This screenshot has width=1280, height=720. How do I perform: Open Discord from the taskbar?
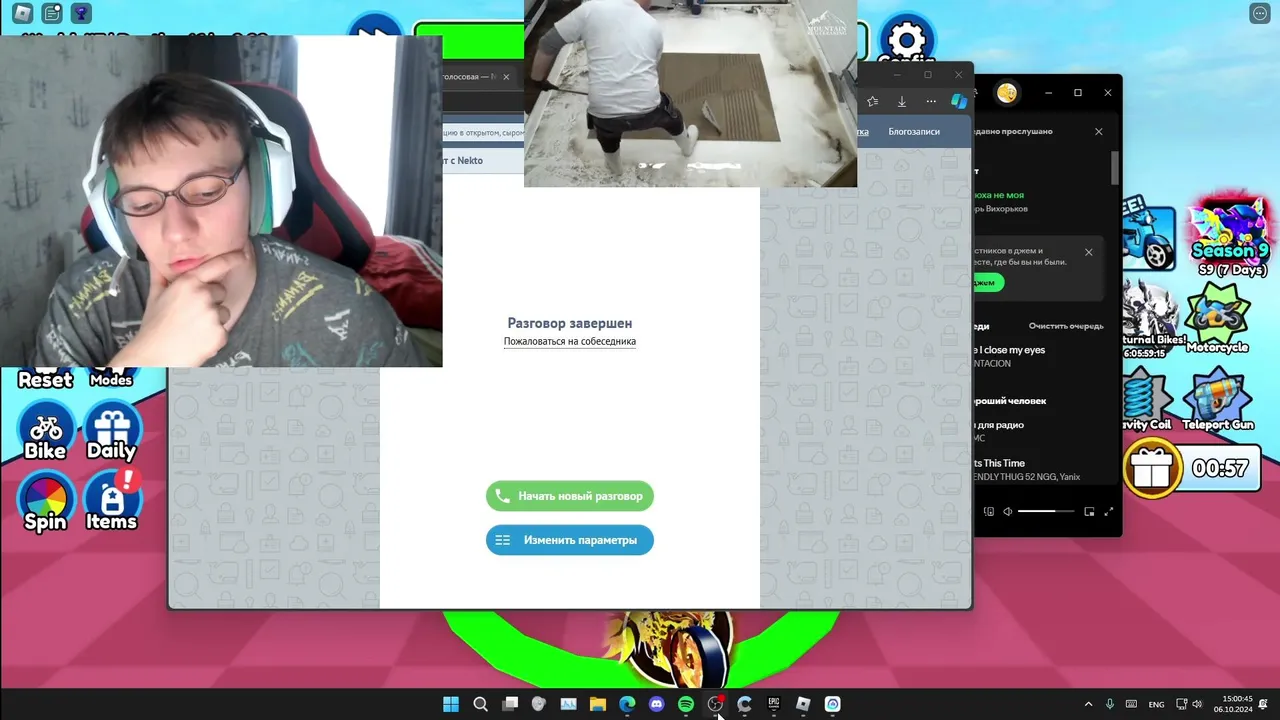(656, 704)
